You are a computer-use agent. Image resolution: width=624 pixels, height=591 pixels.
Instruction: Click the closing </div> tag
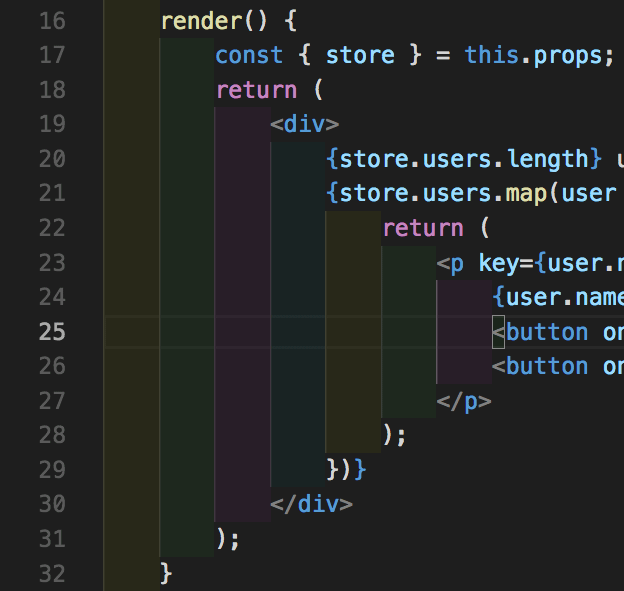(x=312, y=504)
